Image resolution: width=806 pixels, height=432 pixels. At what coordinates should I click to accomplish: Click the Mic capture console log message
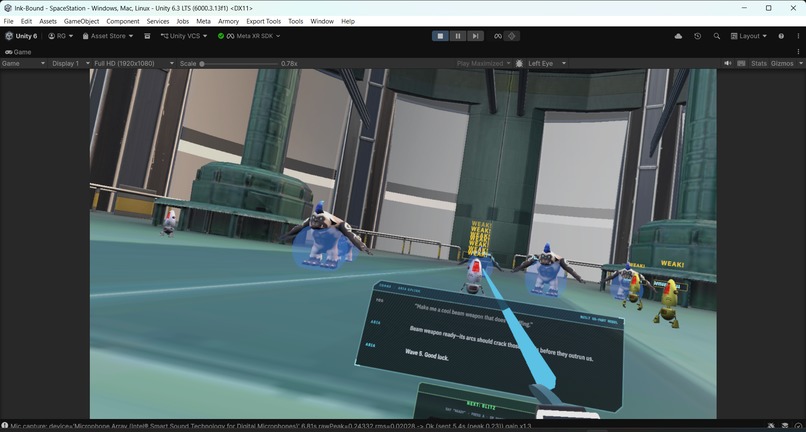pyautogui.click(x=271, y=426)
